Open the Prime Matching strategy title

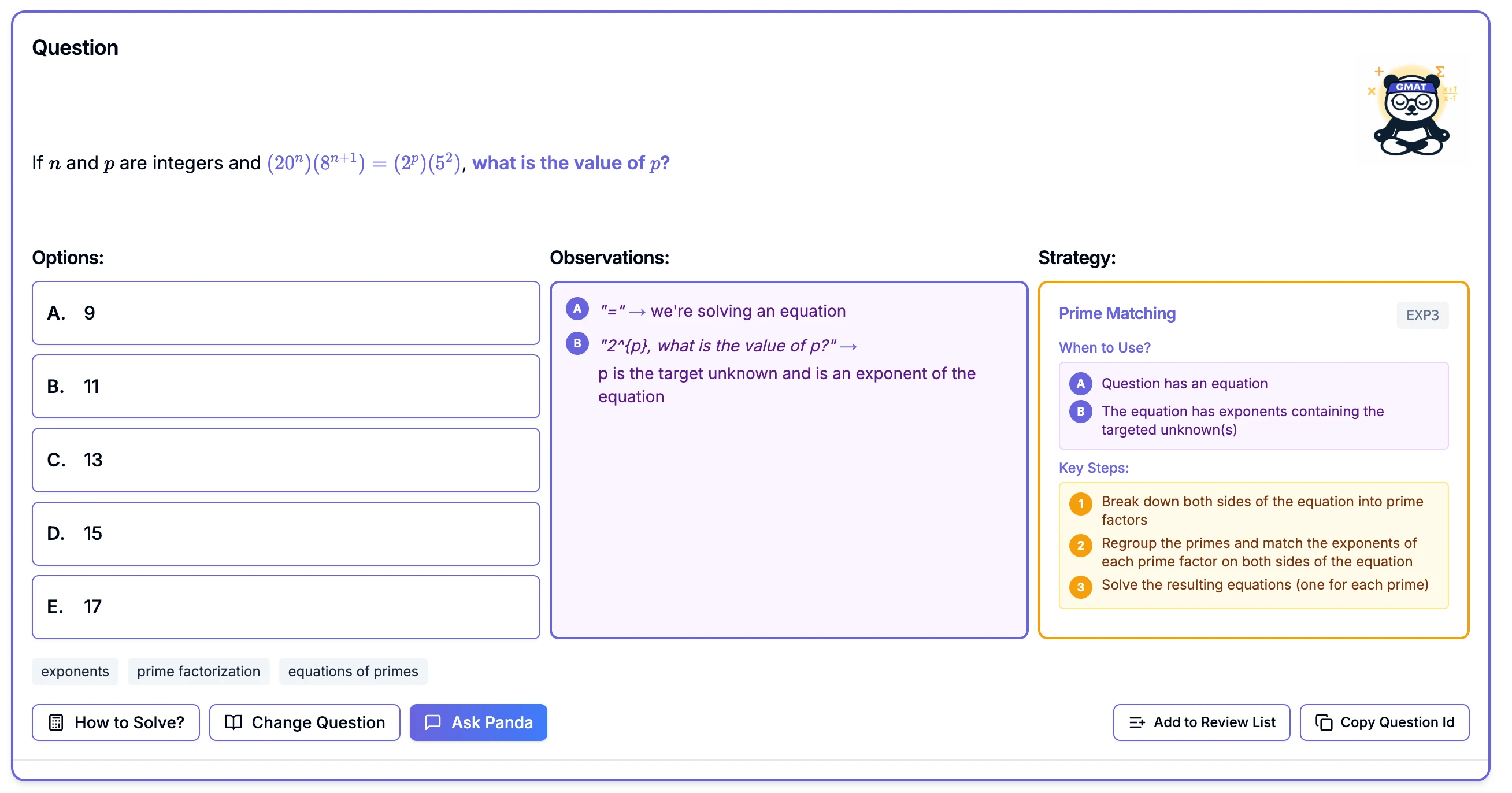[1117, 313]
